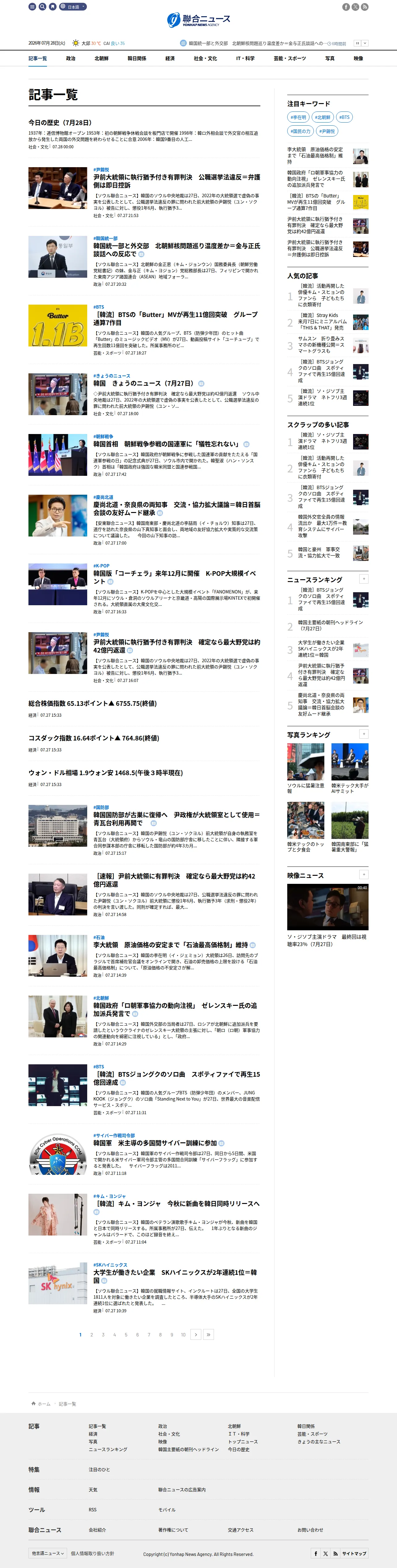Image resolution: width=397 pixels, height=1568 pixels.
Task: Open the 他言語ニュース dropdown in footer
Action: (47, 1553)
